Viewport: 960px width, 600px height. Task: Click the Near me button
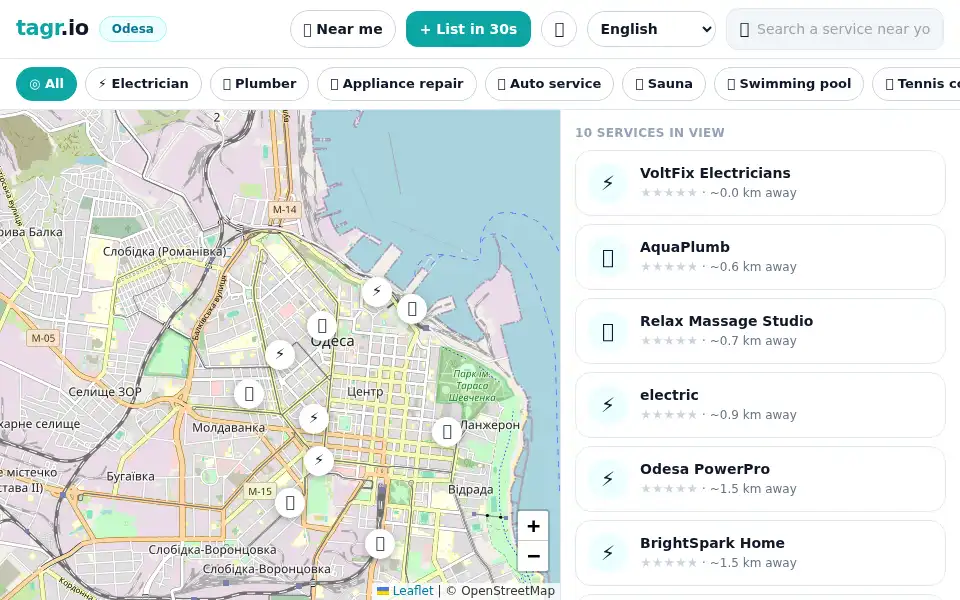coord(343,29)
